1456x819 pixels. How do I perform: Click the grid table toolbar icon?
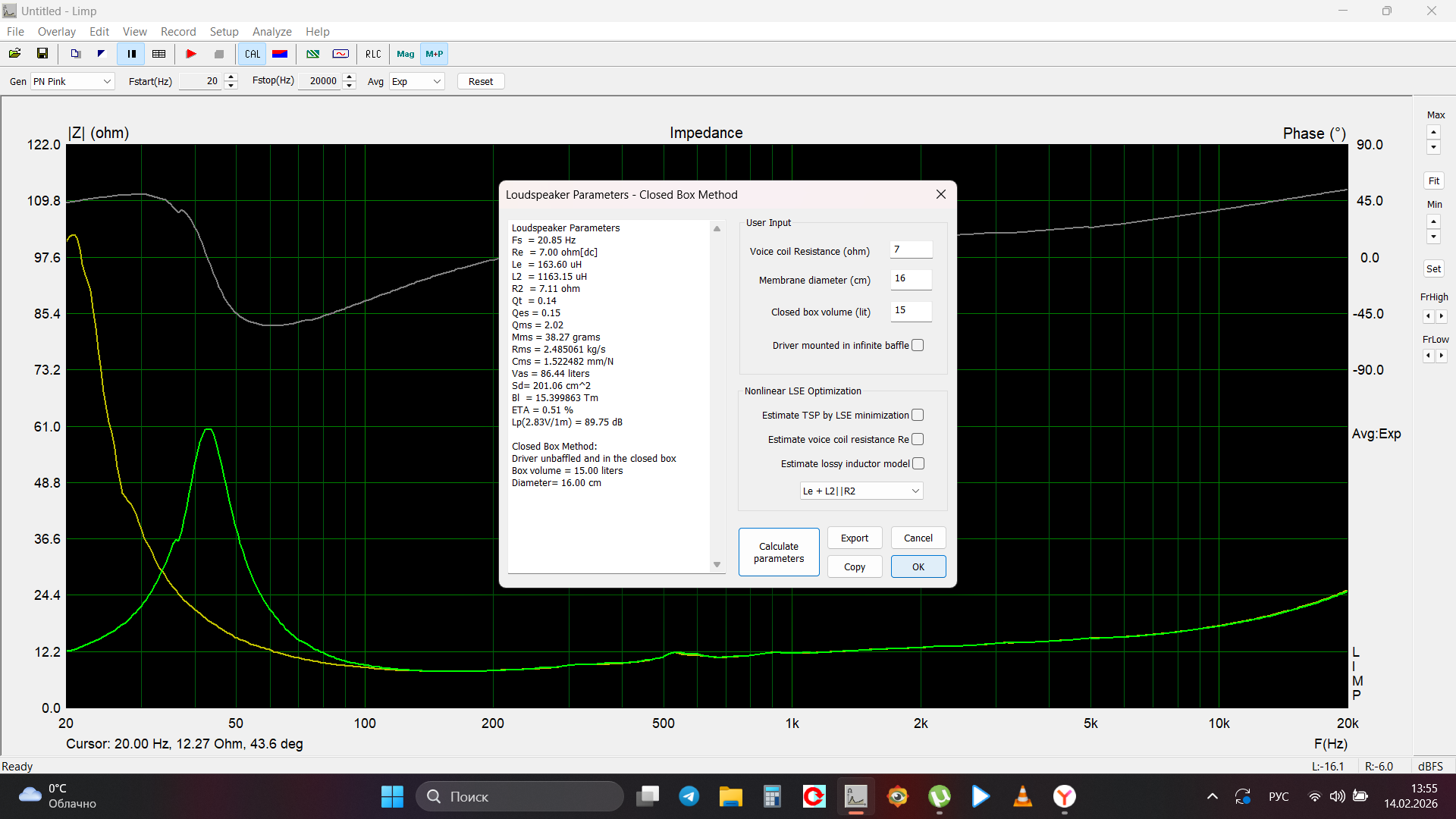158,54
